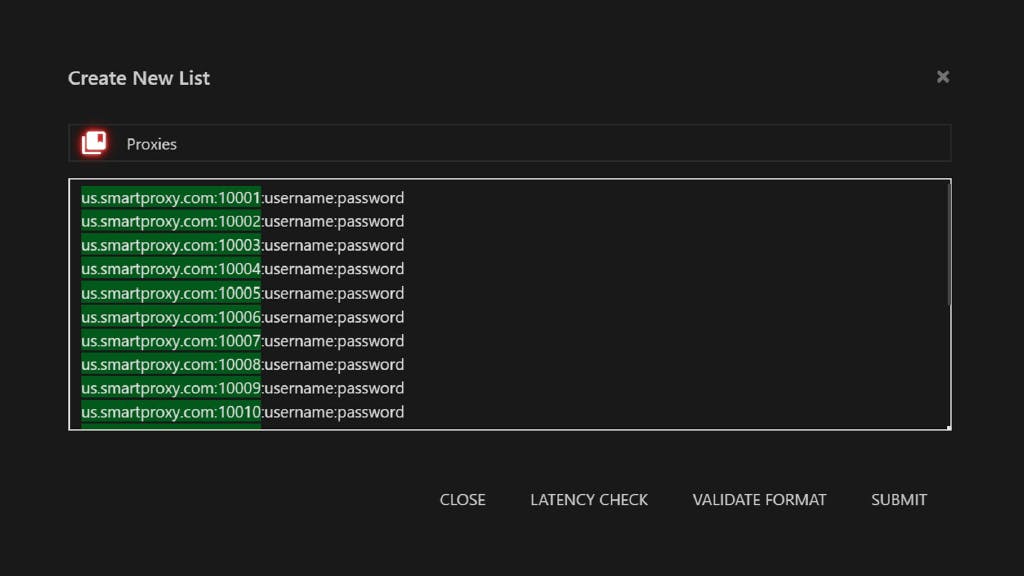Place cursor on port 10003 proxy line

(x=242, y=246)
